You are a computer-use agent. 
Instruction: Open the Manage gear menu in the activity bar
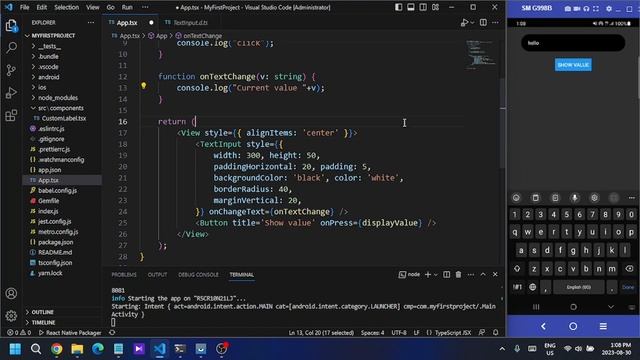tap(11, 316)
